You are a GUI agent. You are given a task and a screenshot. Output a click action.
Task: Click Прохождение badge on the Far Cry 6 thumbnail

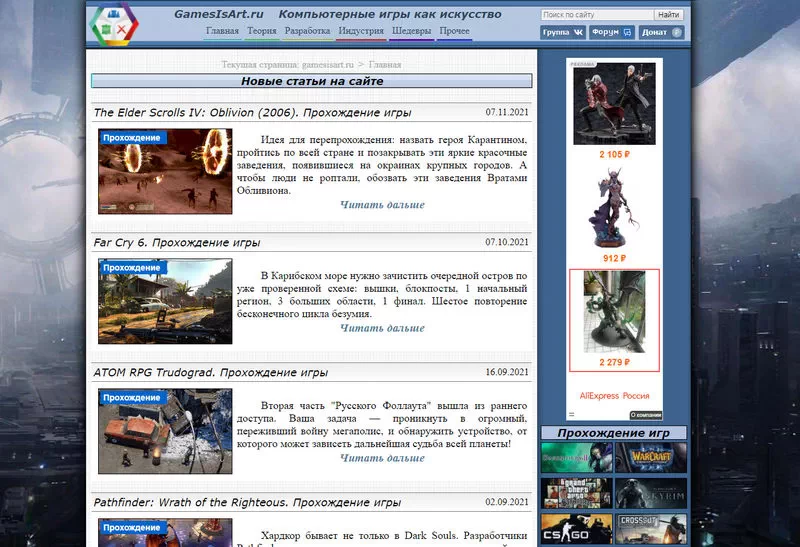[x=132, y=268]
